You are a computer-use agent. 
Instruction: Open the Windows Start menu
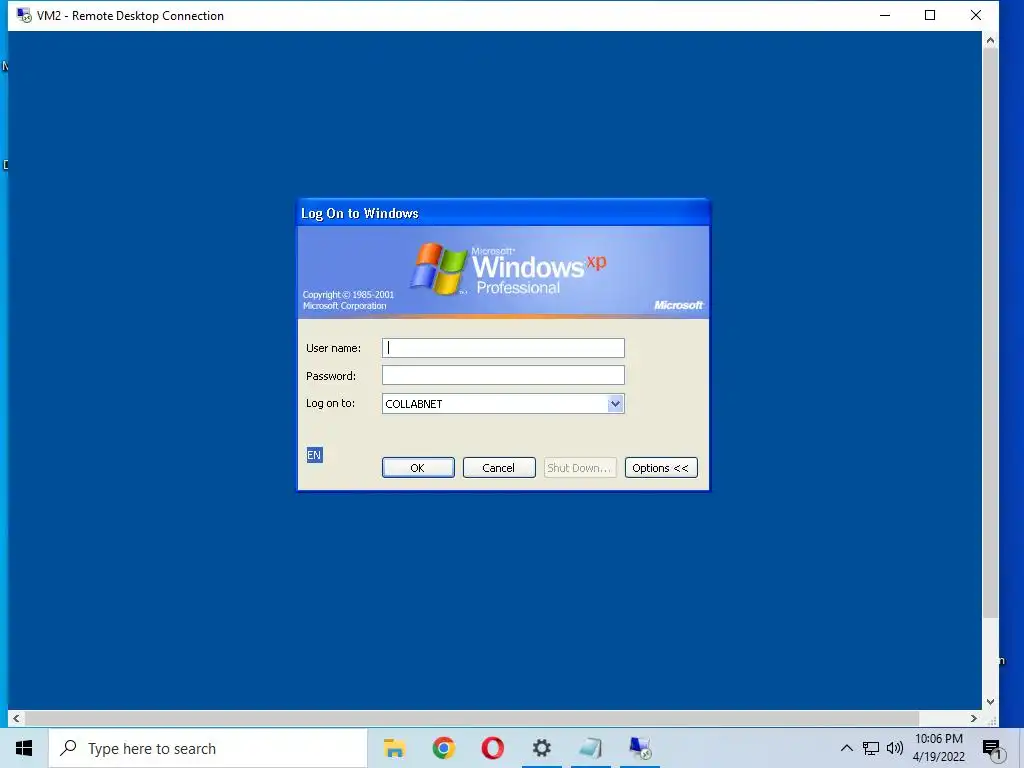click(24, 748)
